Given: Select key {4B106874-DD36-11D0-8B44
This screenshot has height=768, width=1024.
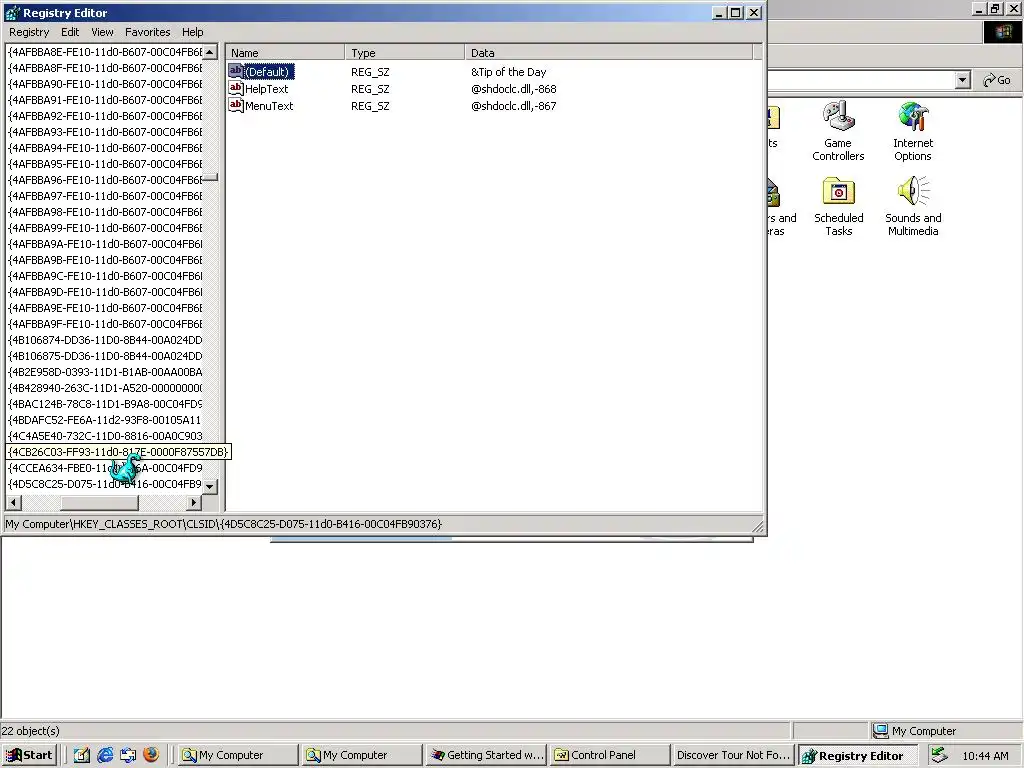Looking at the screenshot, I should coord(104,340).
